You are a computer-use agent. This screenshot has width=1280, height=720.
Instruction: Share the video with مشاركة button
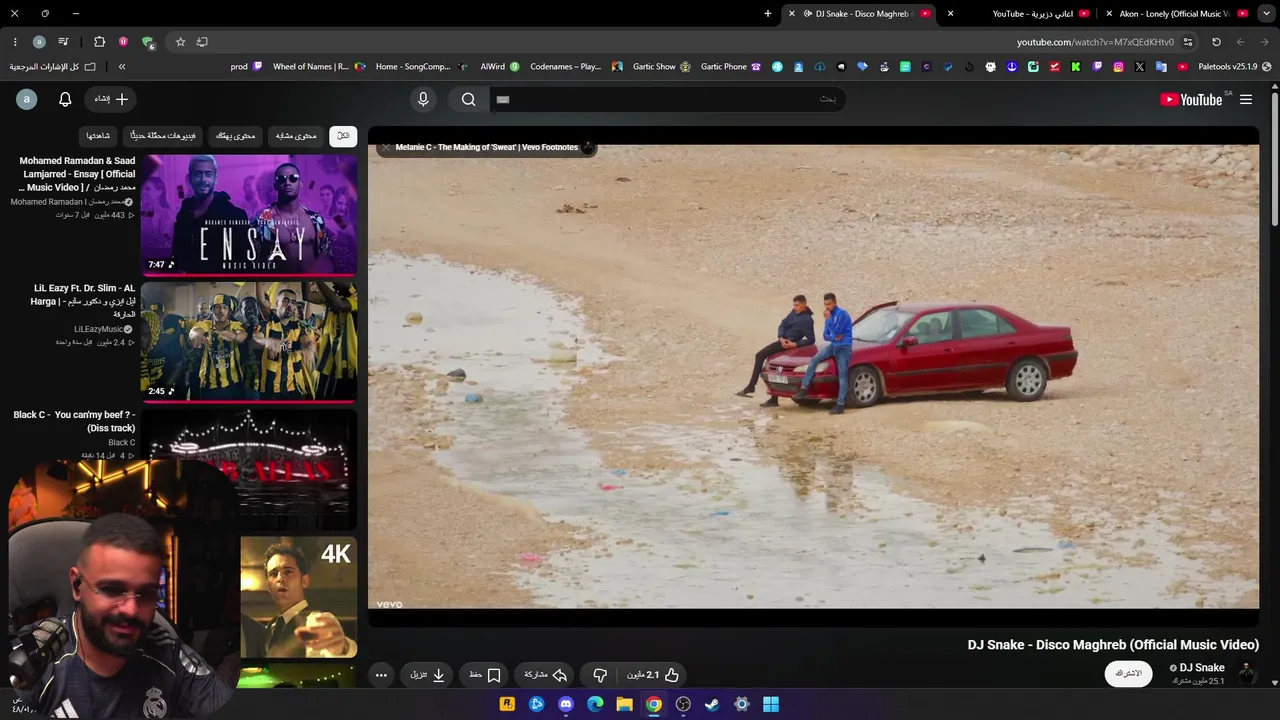[546, 675]
